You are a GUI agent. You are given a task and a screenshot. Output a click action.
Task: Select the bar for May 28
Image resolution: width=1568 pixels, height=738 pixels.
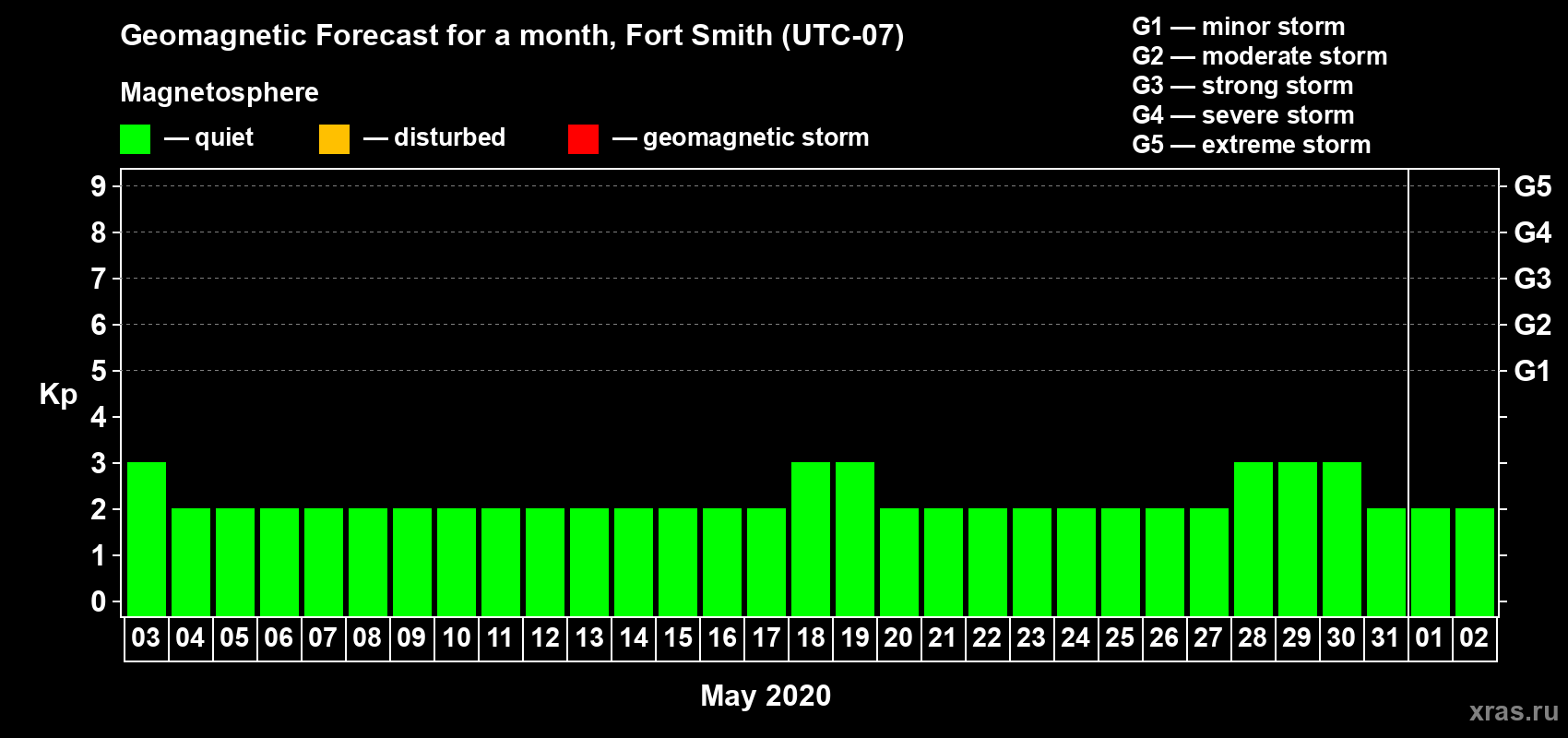click(x=1253, y=539)
